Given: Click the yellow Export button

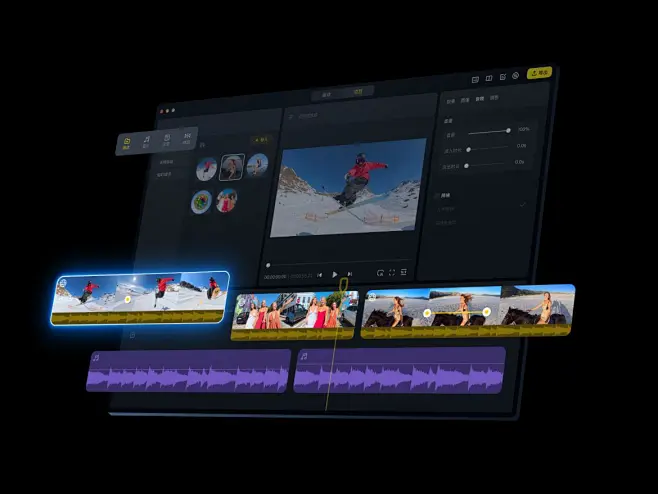Looking at the screenshot, I should coord(539,73).
